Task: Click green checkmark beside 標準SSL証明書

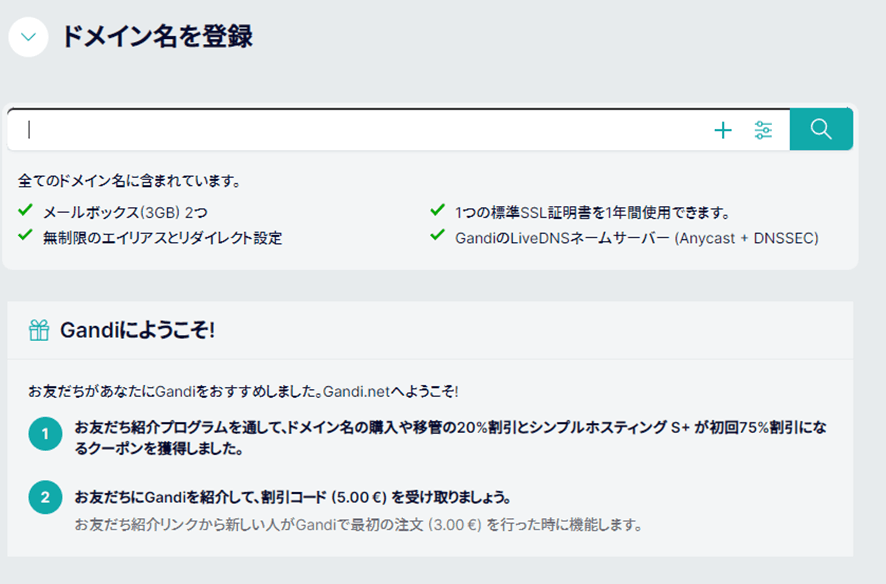Action: click(437, 210)
